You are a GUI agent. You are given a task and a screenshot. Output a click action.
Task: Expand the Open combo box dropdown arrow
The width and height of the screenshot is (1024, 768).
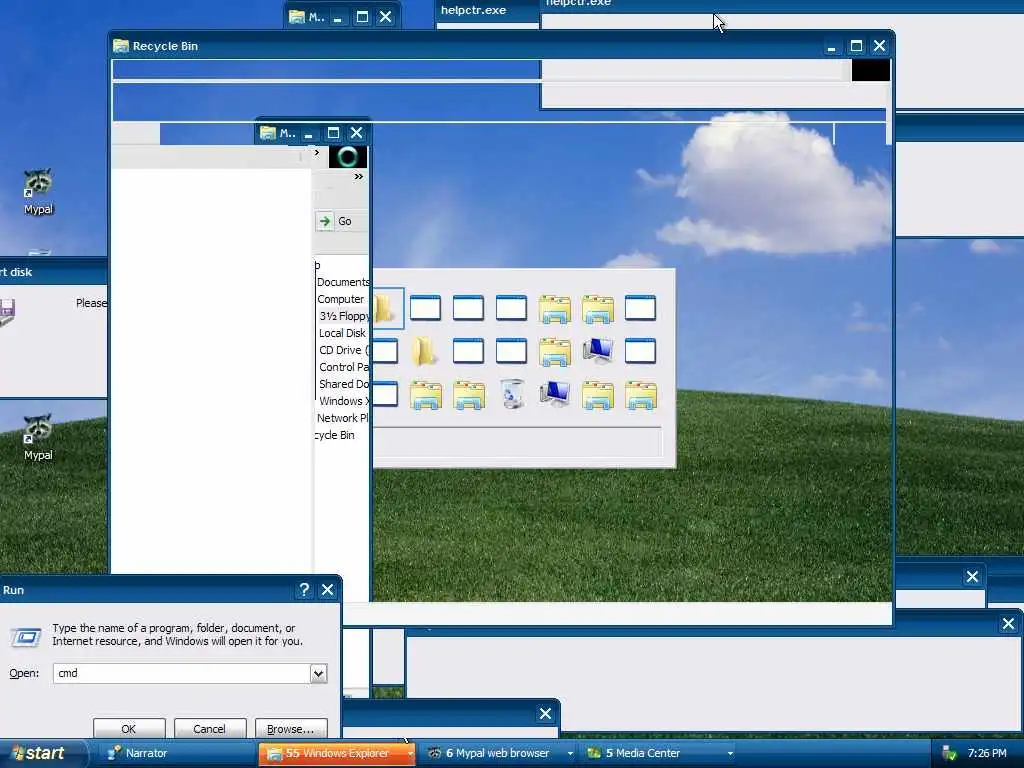pyautogui.click(x=318, y=673)
